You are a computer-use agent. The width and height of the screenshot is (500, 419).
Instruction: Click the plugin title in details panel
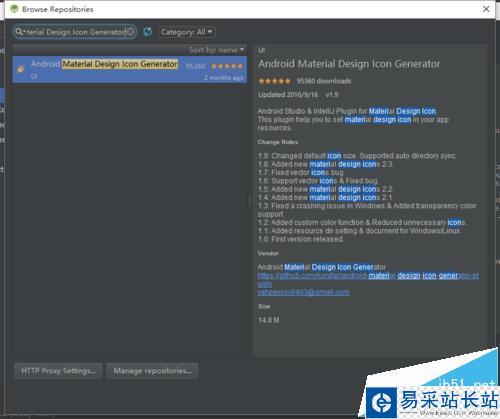click(349, 64)
